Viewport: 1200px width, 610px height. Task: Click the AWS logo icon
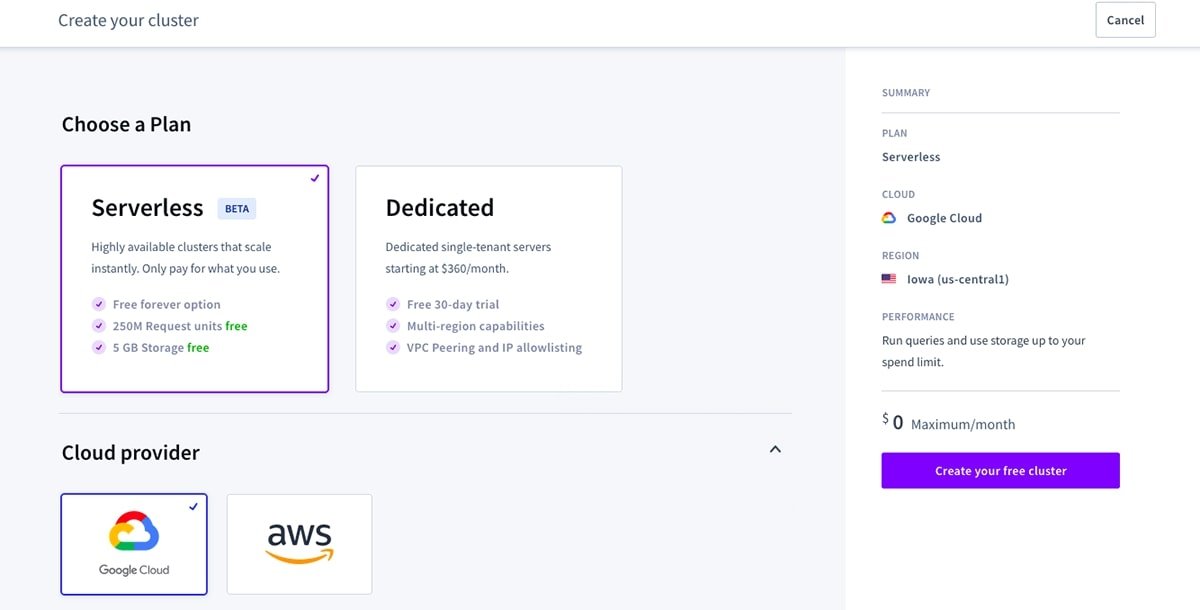(299, 542)
